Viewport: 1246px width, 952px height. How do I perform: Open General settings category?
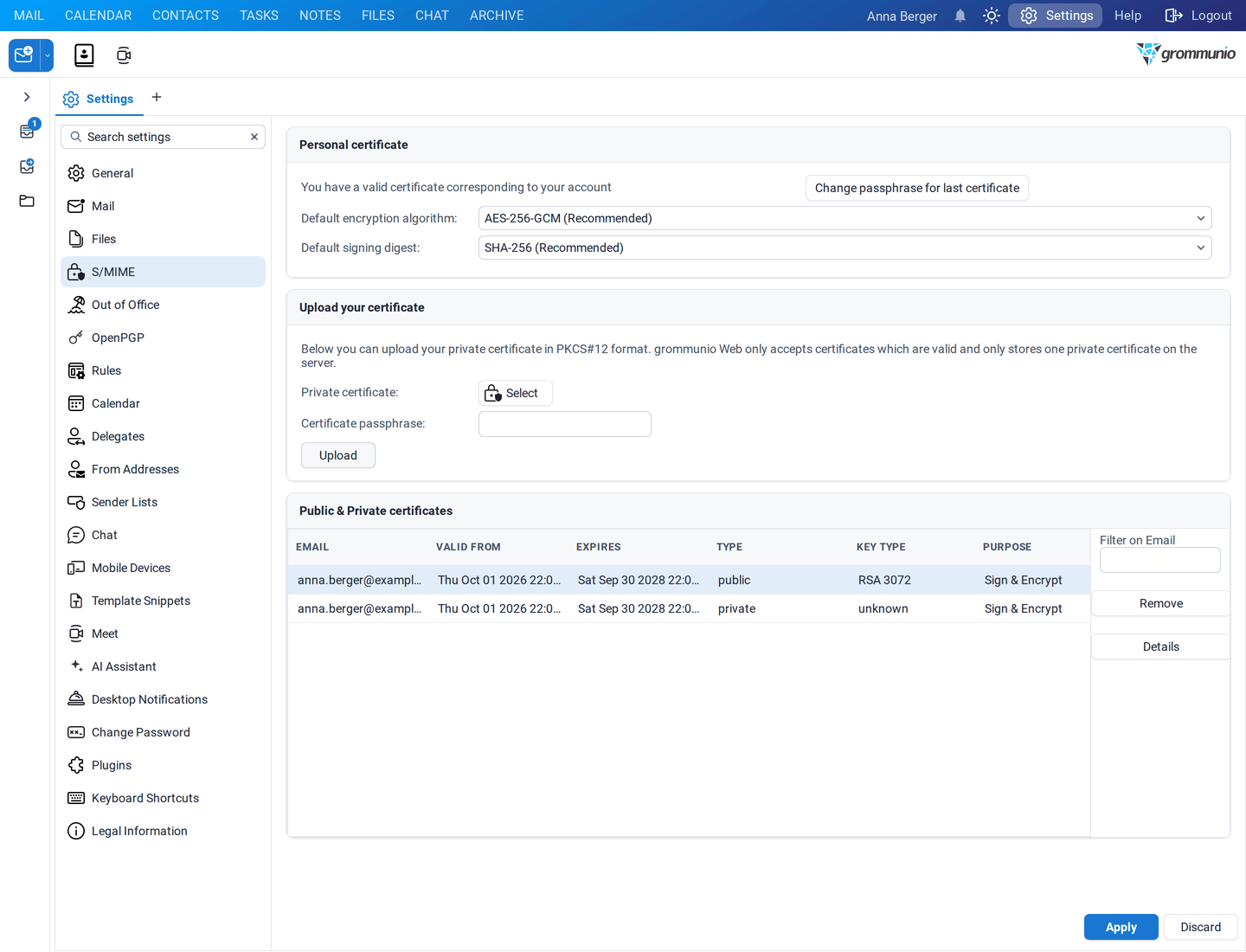163,173
